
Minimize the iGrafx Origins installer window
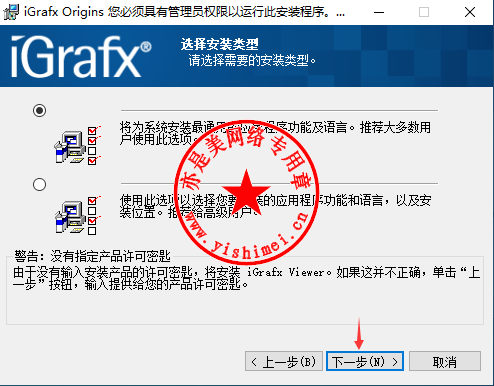(x=379, y=12)
